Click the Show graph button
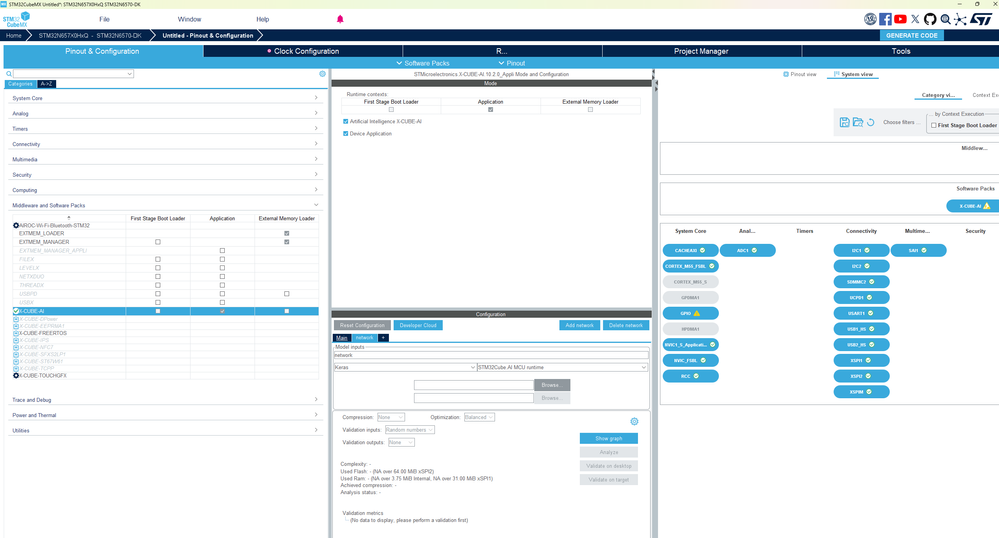This screenshot has width=999, height=538. (608, 439)
